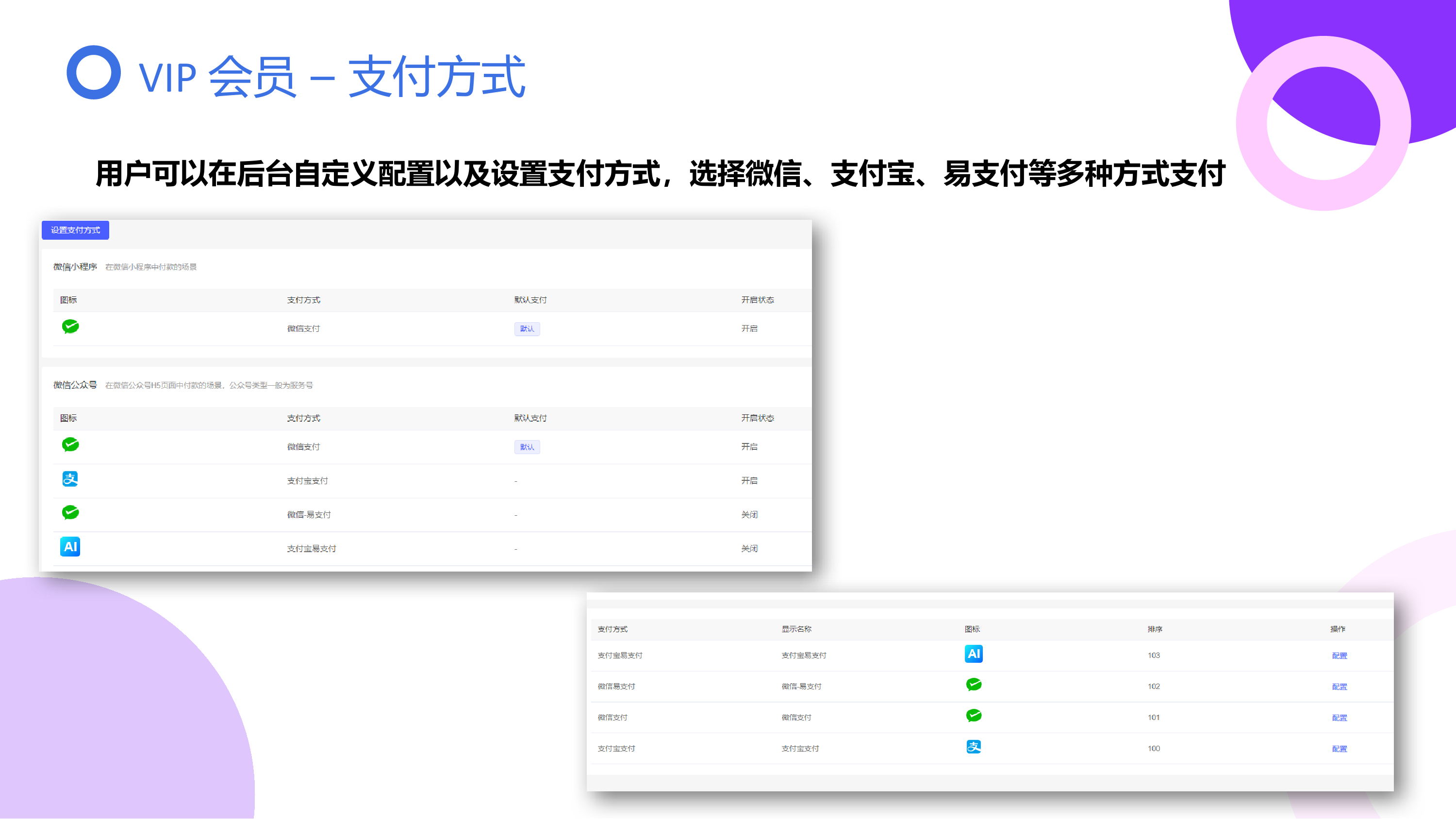The width and height of the screenshot is (1456, 819).
Task: Click AI icon in 支付宝易支付 row
Action: pos(70,546)
